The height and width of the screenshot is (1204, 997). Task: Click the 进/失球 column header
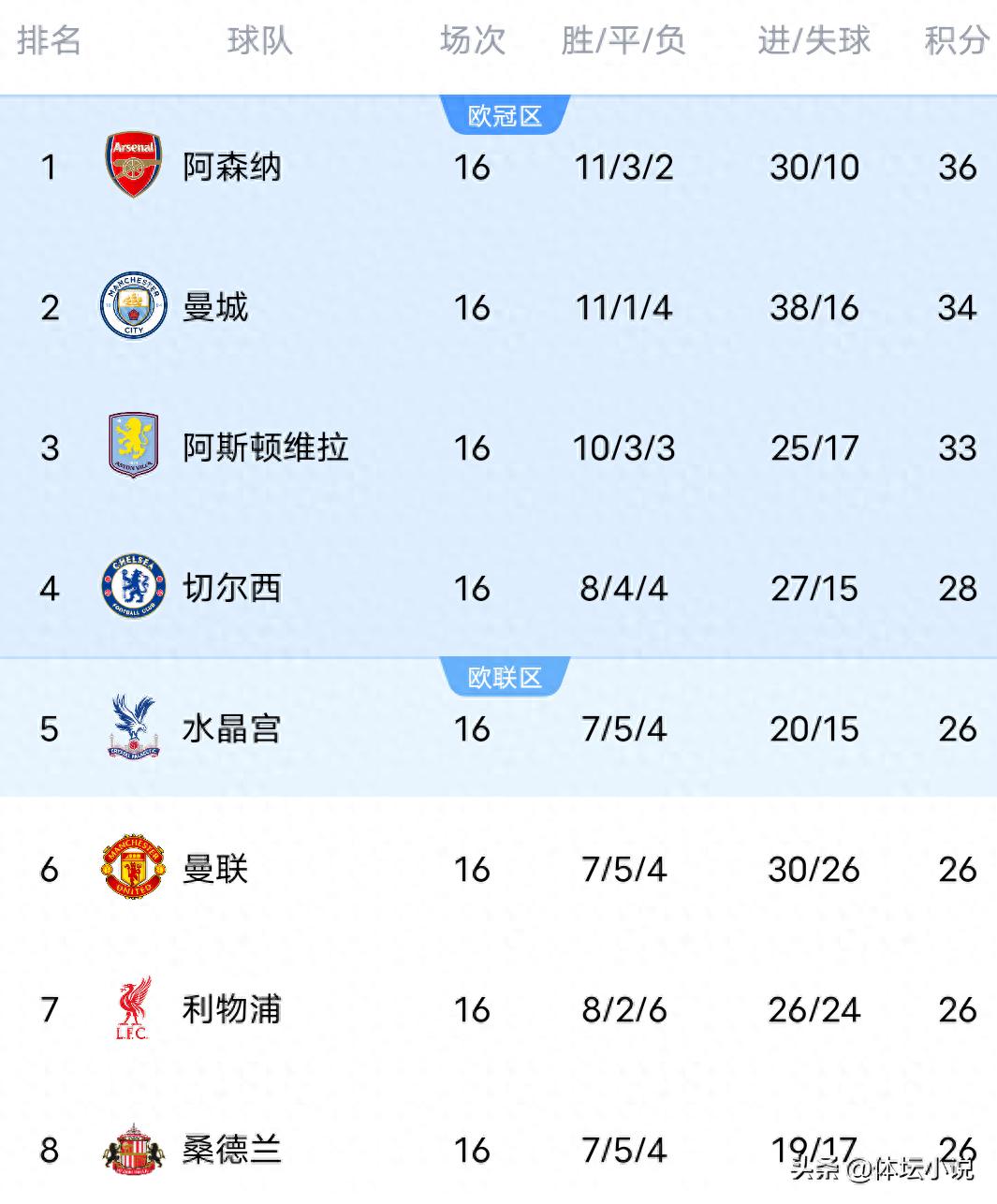point(814,40)
